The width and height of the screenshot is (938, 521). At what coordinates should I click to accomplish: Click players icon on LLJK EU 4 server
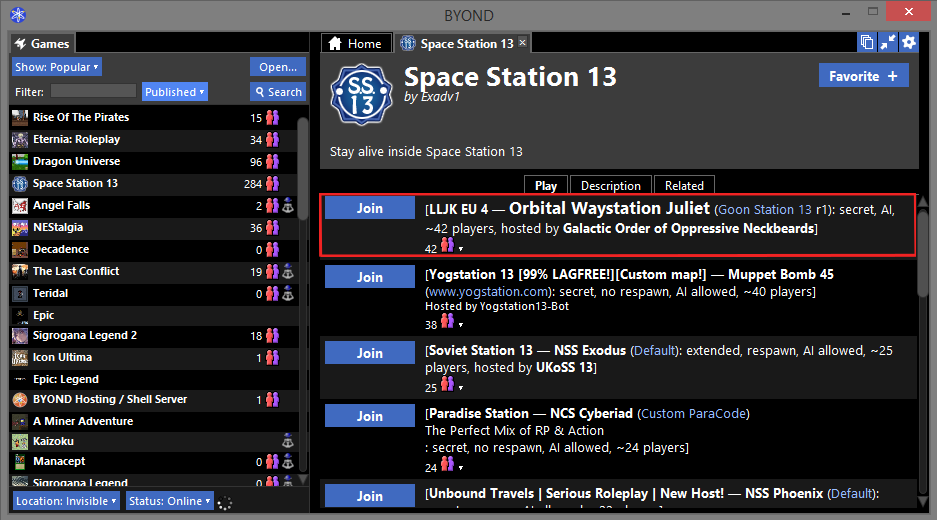[x=447, y=245]
